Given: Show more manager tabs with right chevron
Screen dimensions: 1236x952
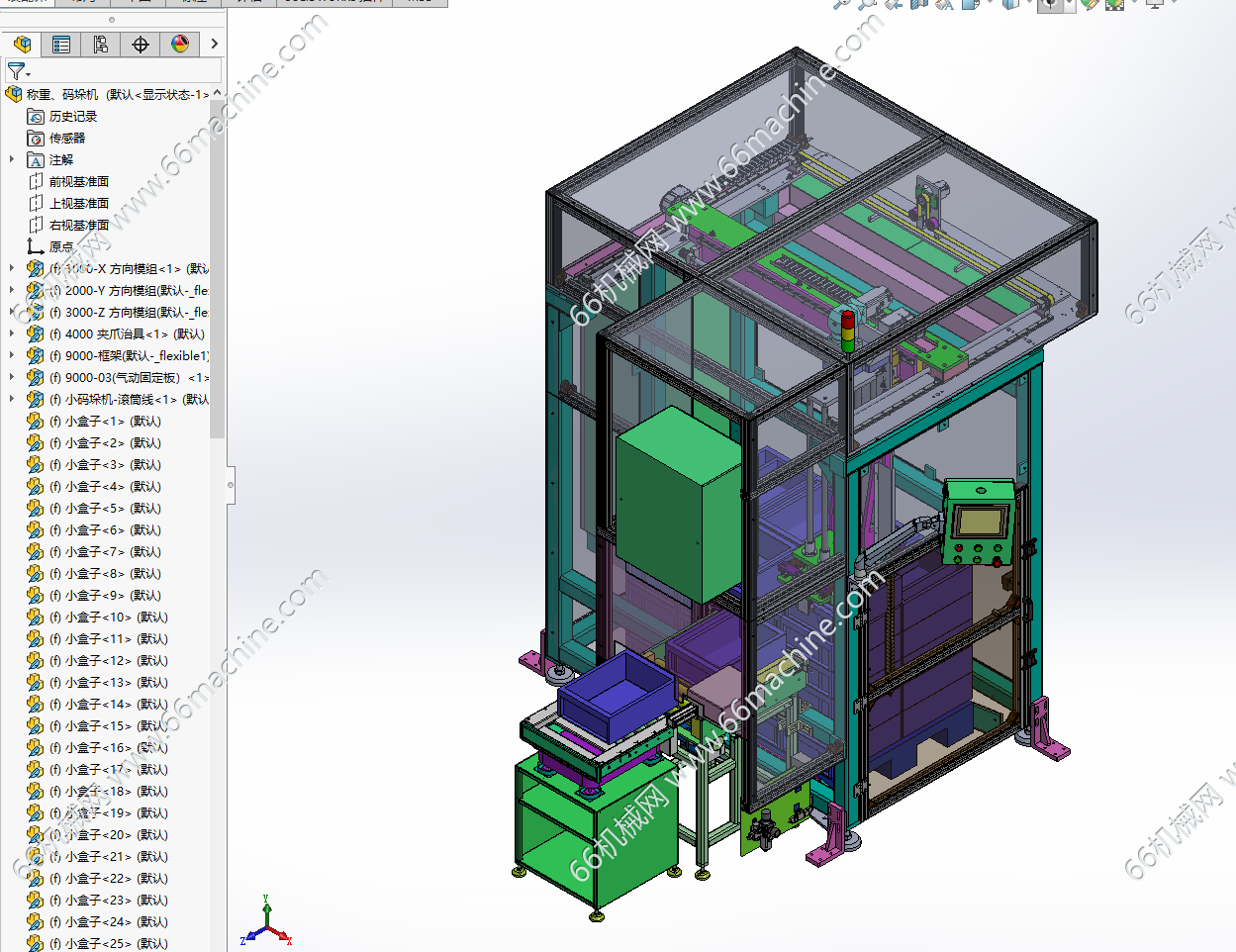Looking at the screenshot, I should (214, 45).
